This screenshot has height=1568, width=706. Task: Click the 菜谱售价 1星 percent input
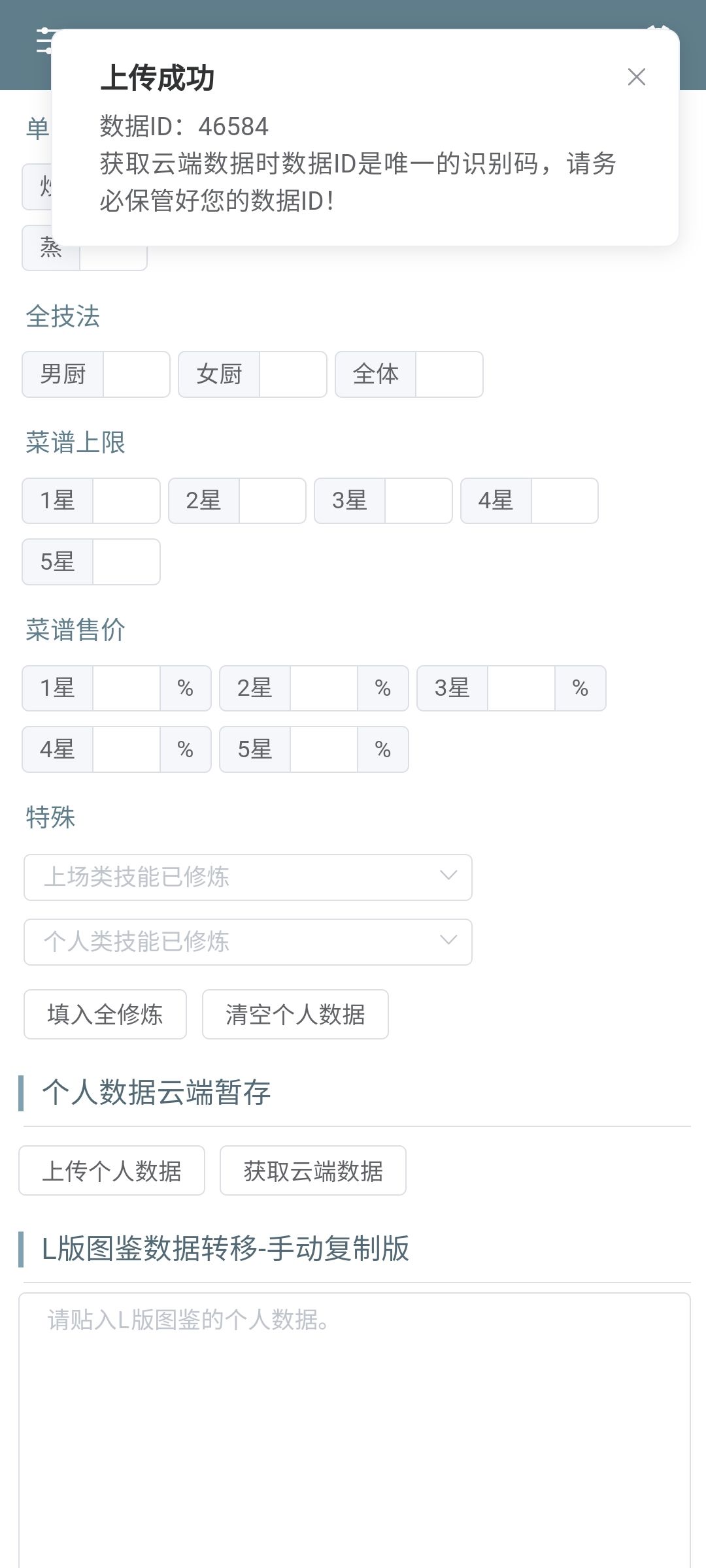[126, 688]
